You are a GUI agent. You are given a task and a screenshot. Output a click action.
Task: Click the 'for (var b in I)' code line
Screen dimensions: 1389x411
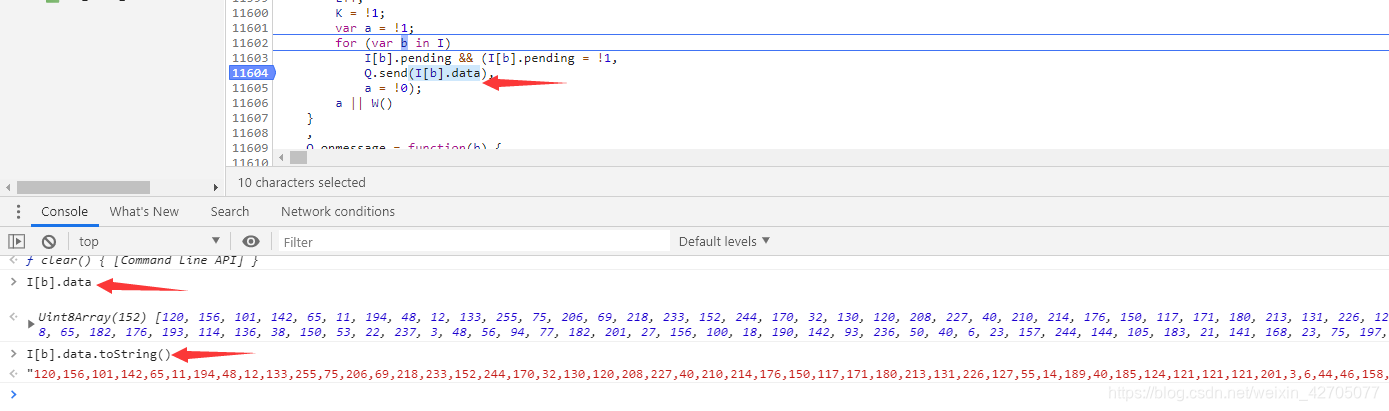[393, 43]
